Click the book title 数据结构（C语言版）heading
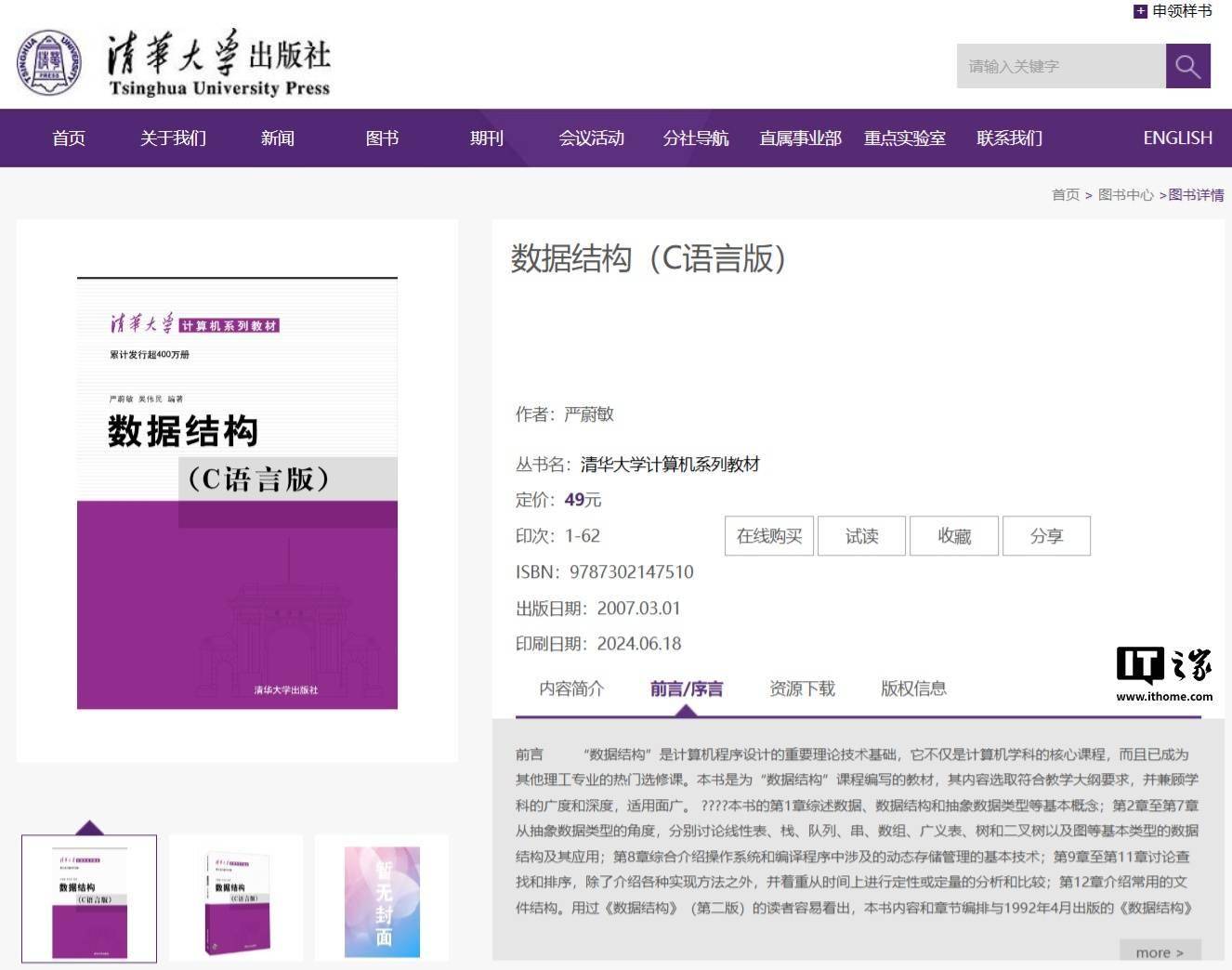The height and width of the screenshot is (970, 1232). [x=649, y=258]
